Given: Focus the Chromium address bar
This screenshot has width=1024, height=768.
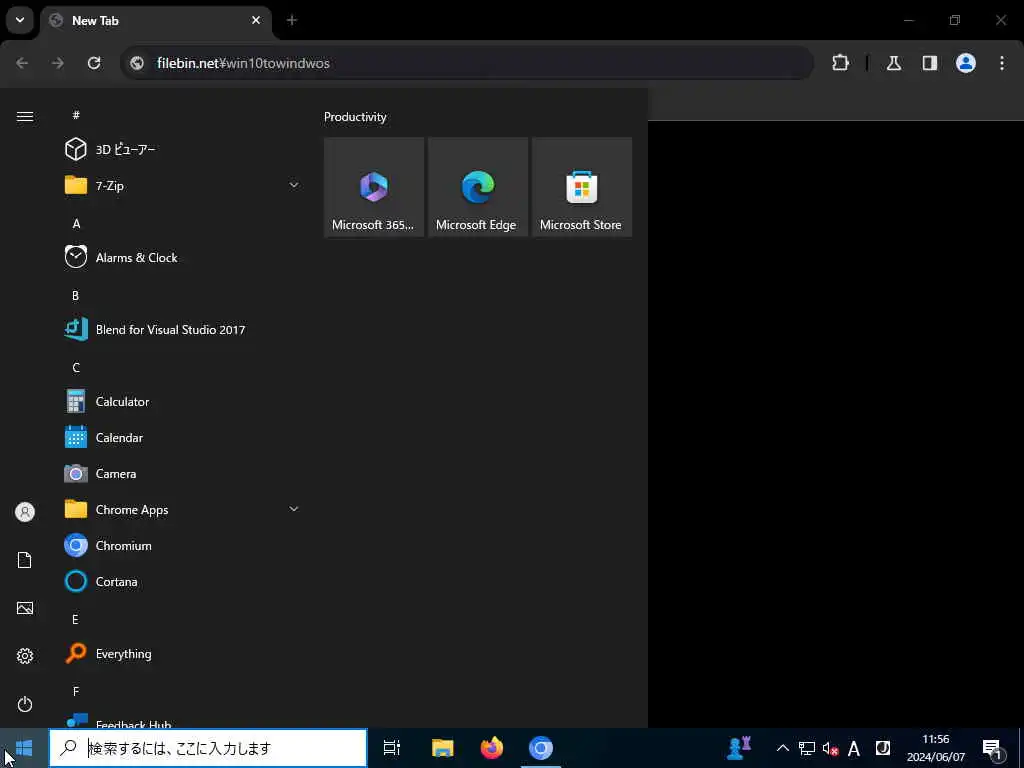Looking at the screenshot, I should [x=468, y=63].
